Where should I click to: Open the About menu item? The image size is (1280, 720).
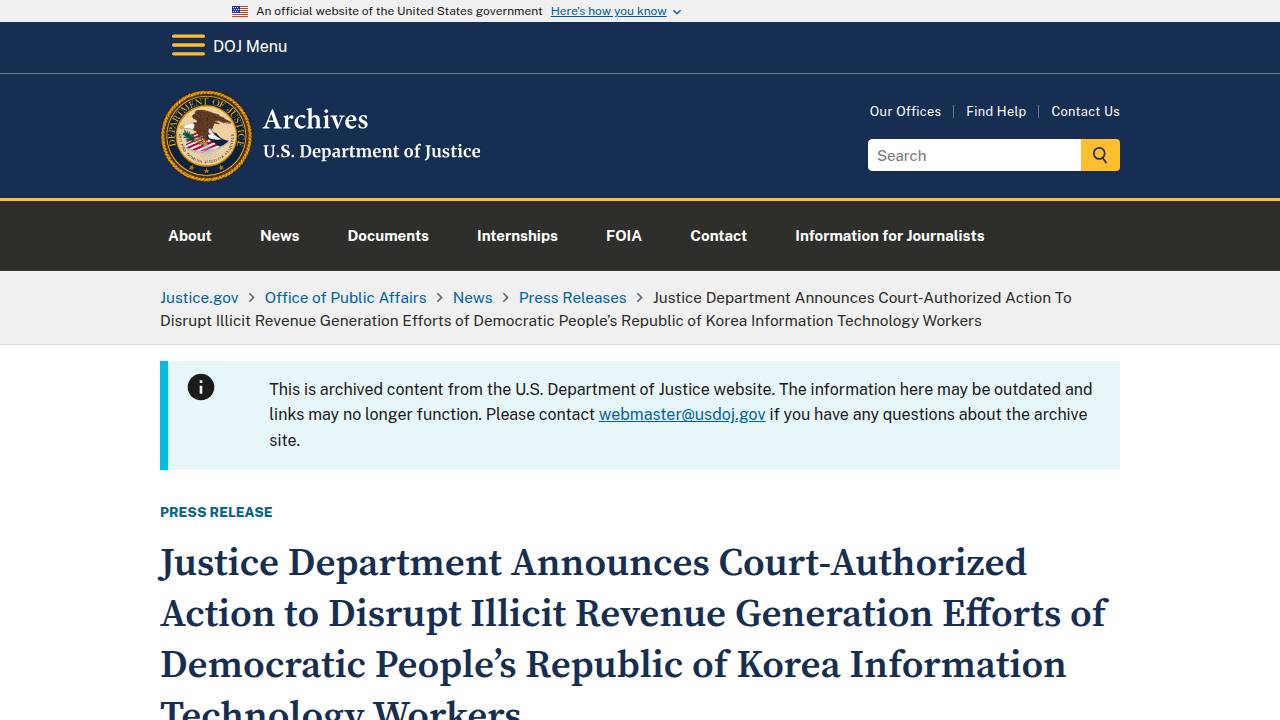190,236
